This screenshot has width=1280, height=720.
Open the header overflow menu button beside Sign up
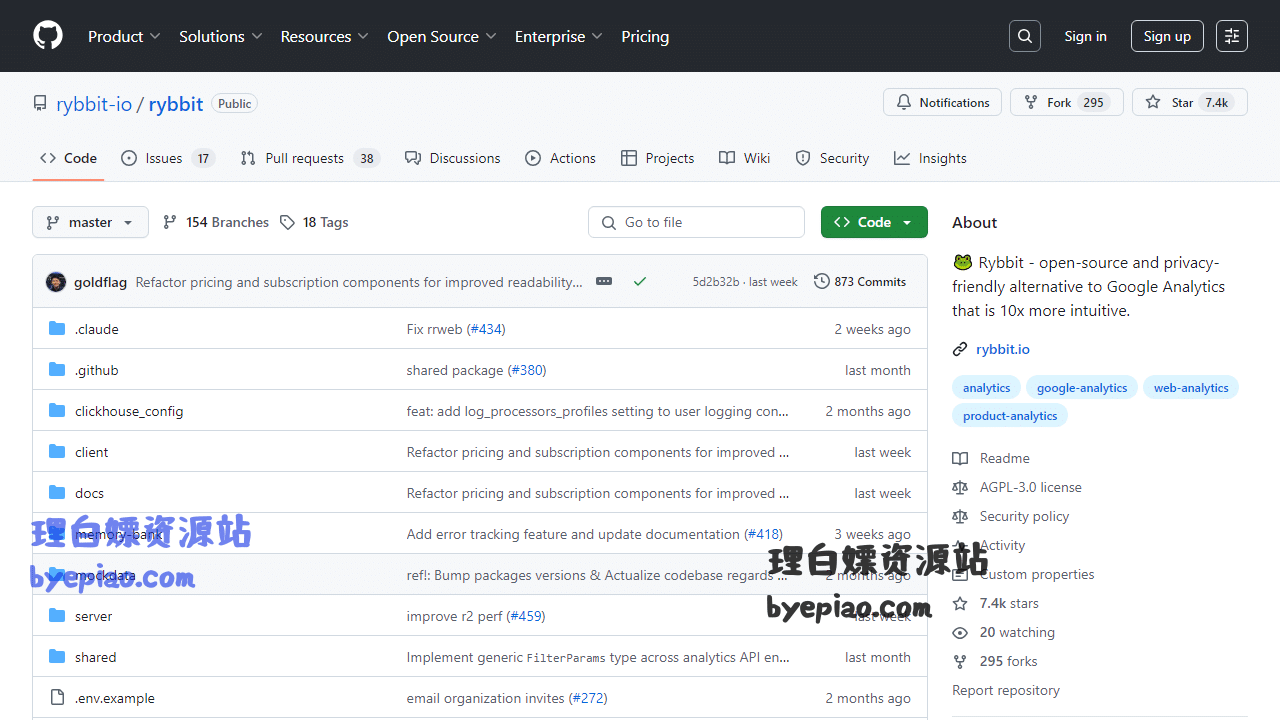click(x=1232, y=36)
